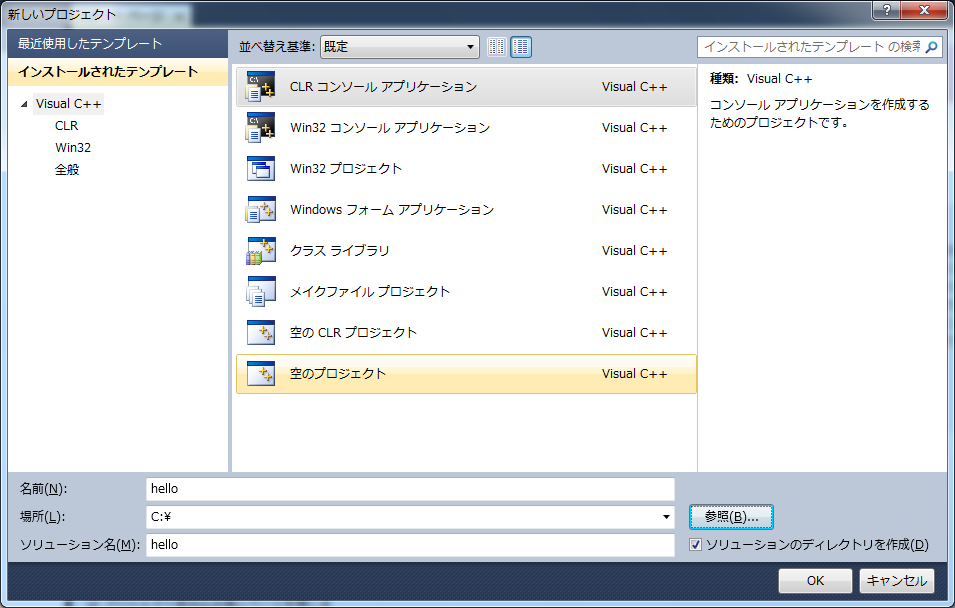The height and width of the screenshot is (608, 955).
Task: Select メイクファイル プロジェクト template name
Action: coord(370,291)
